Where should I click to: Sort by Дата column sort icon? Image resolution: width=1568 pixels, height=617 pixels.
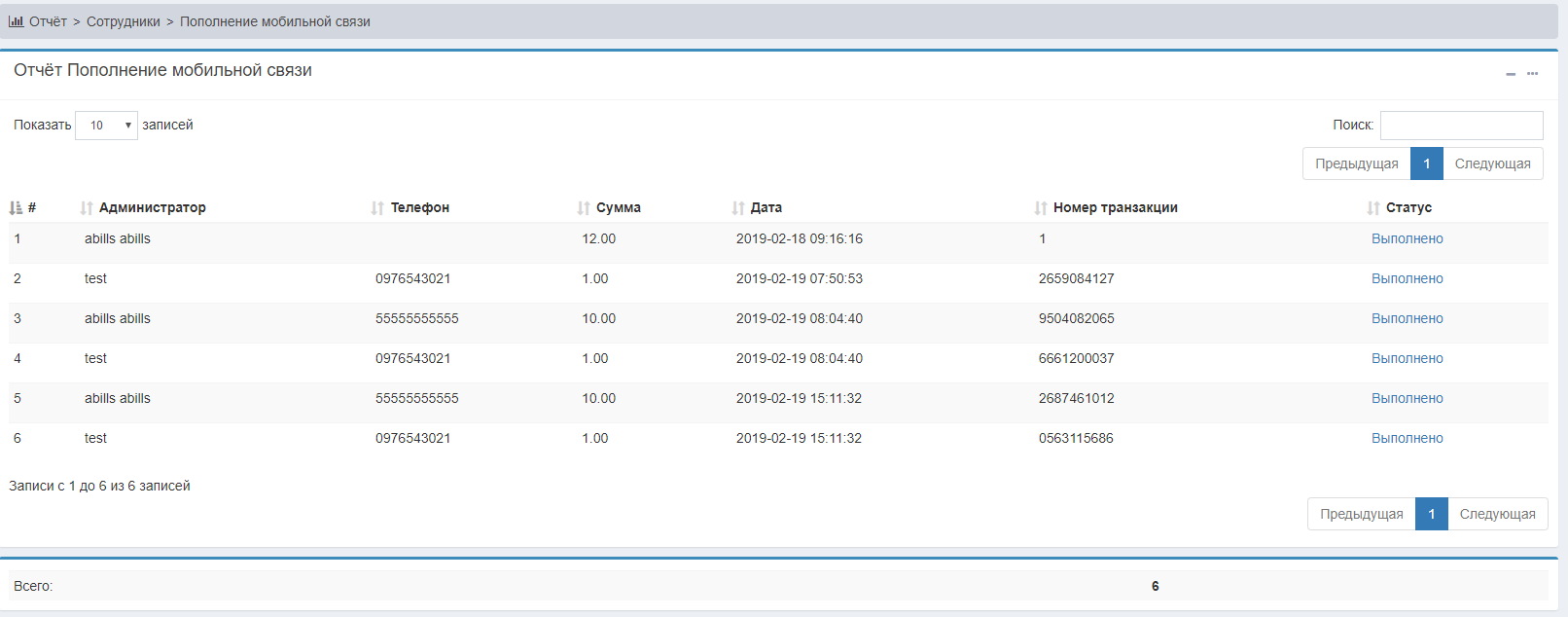click(x=738, y=208)
